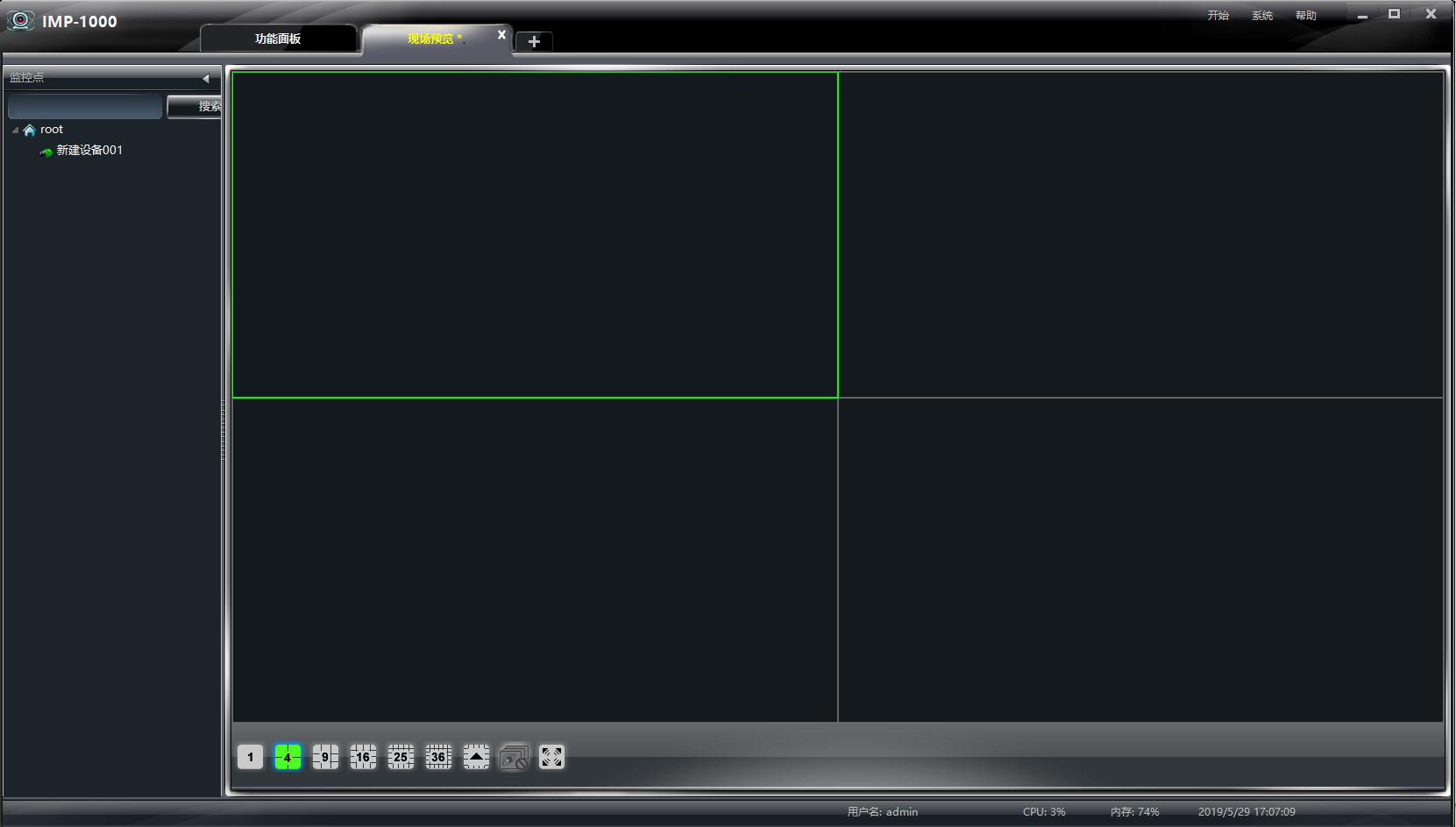
Task: Open more layouts with the up-arrow button
Action: (476, 757)
